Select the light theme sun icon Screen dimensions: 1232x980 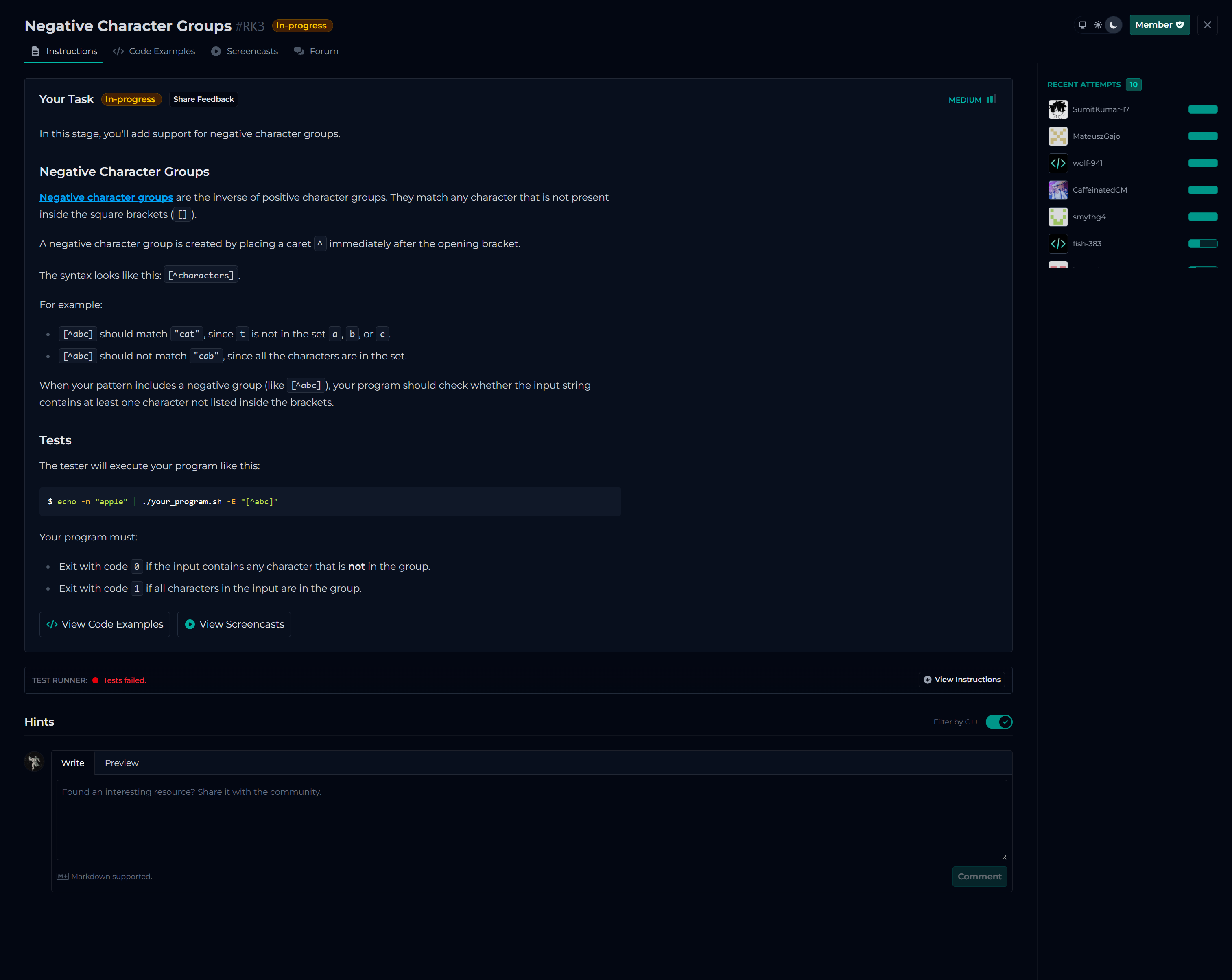point(1098,25)
